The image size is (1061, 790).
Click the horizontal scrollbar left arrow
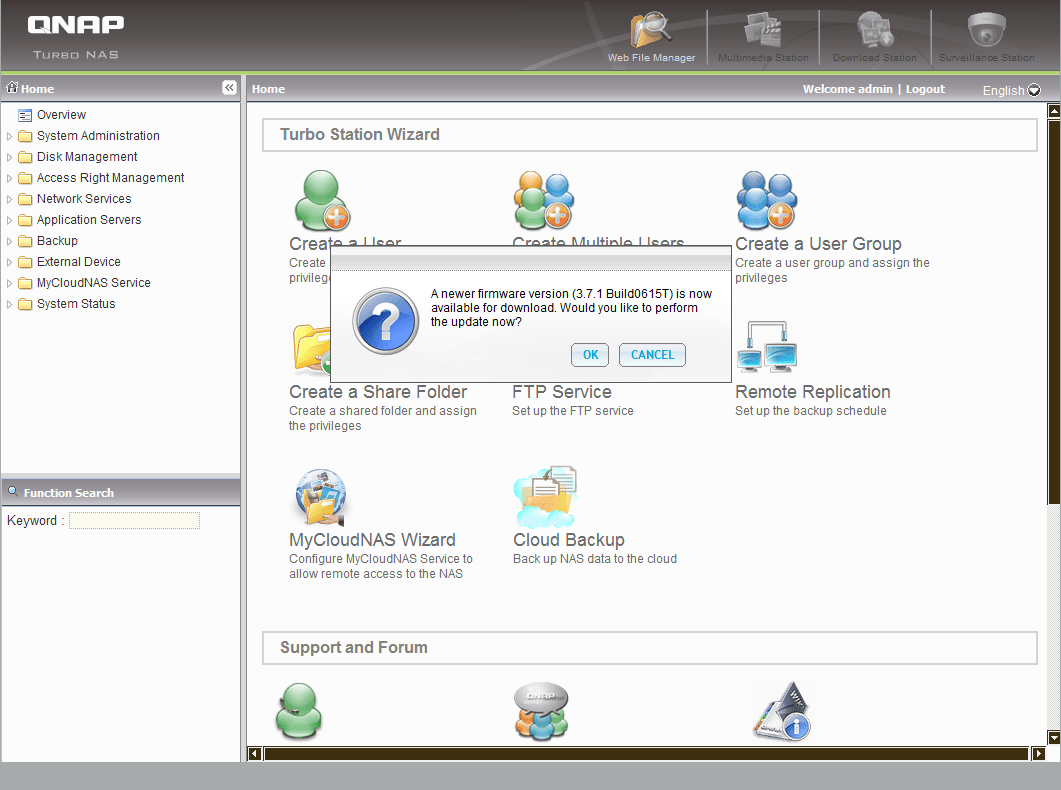coord(254,753)
